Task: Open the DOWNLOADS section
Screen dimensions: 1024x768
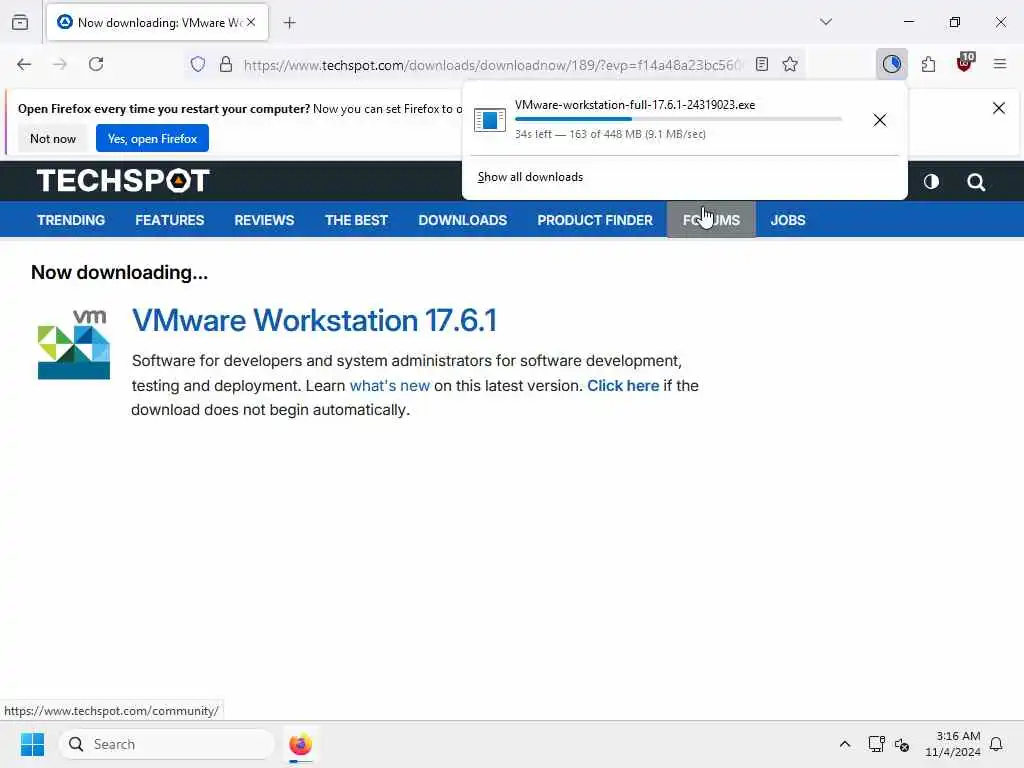Action: (x=463, y=220)
